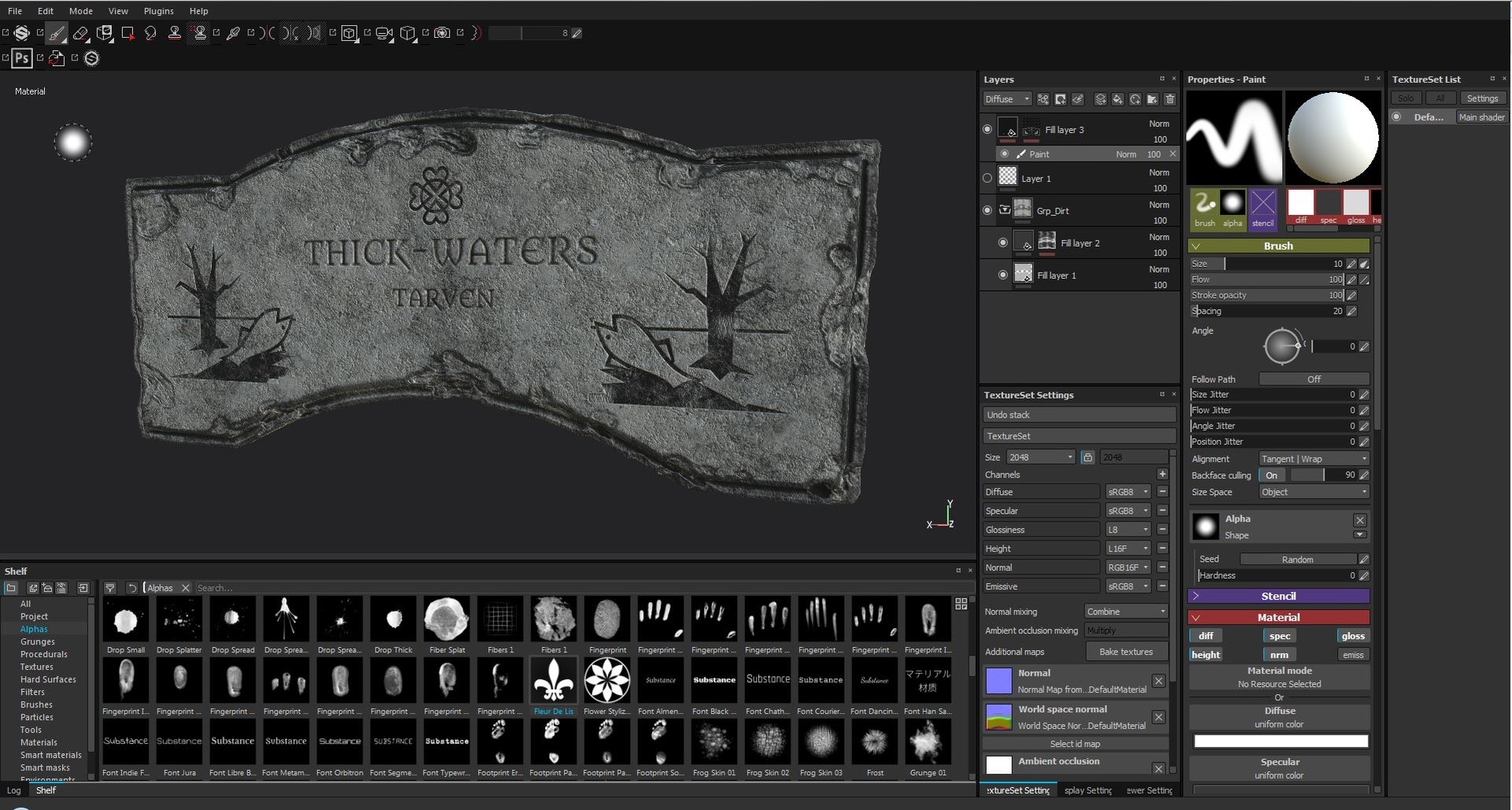Screen dimensions: 1512x810
Task: Open the Plugins menu
Action: point(157,10)
